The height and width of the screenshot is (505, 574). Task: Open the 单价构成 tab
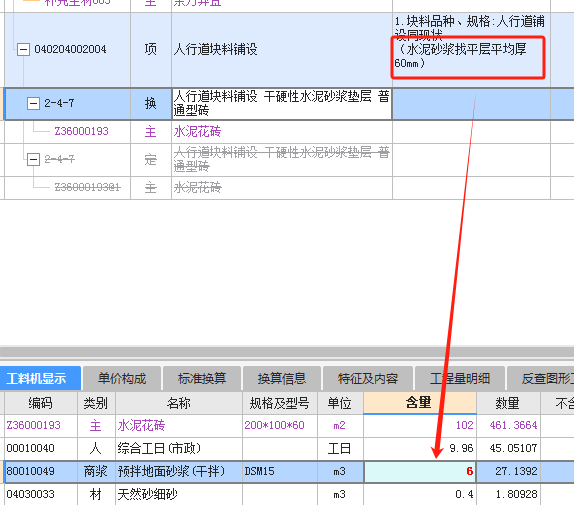point(122,378)
